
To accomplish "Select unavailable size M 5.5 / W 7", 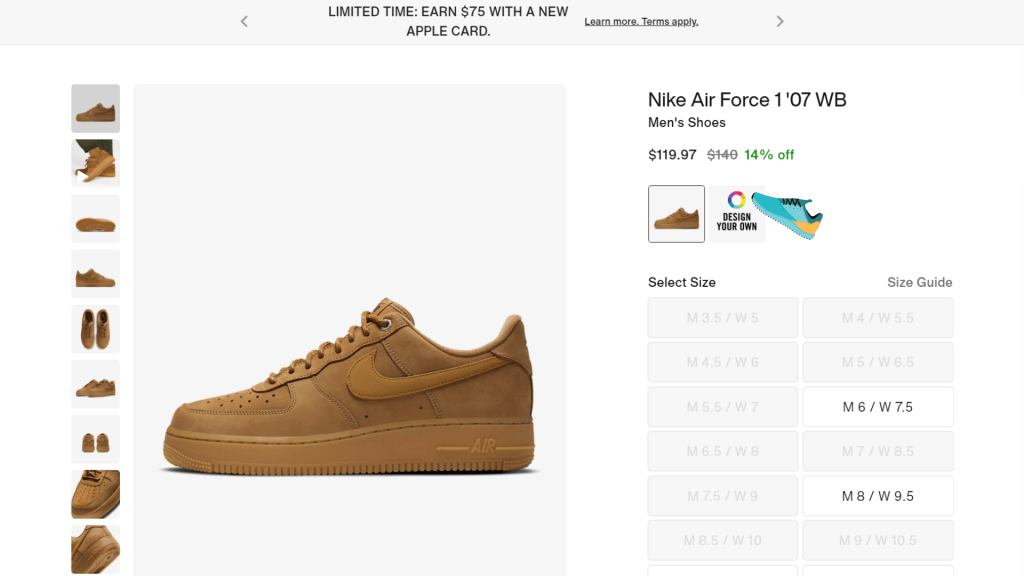I will coord(723,407).
